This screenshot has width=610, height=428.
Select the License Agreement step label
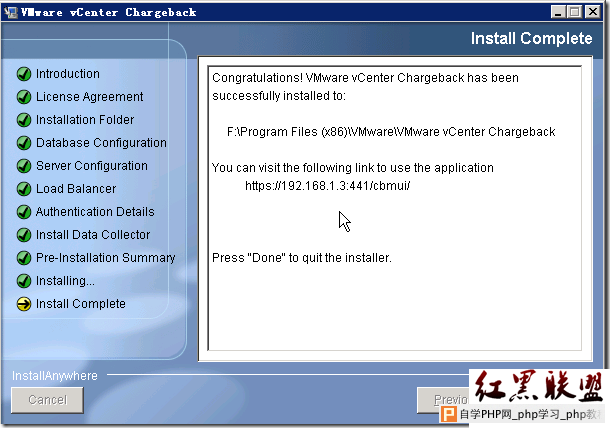(x=89, y=96)
